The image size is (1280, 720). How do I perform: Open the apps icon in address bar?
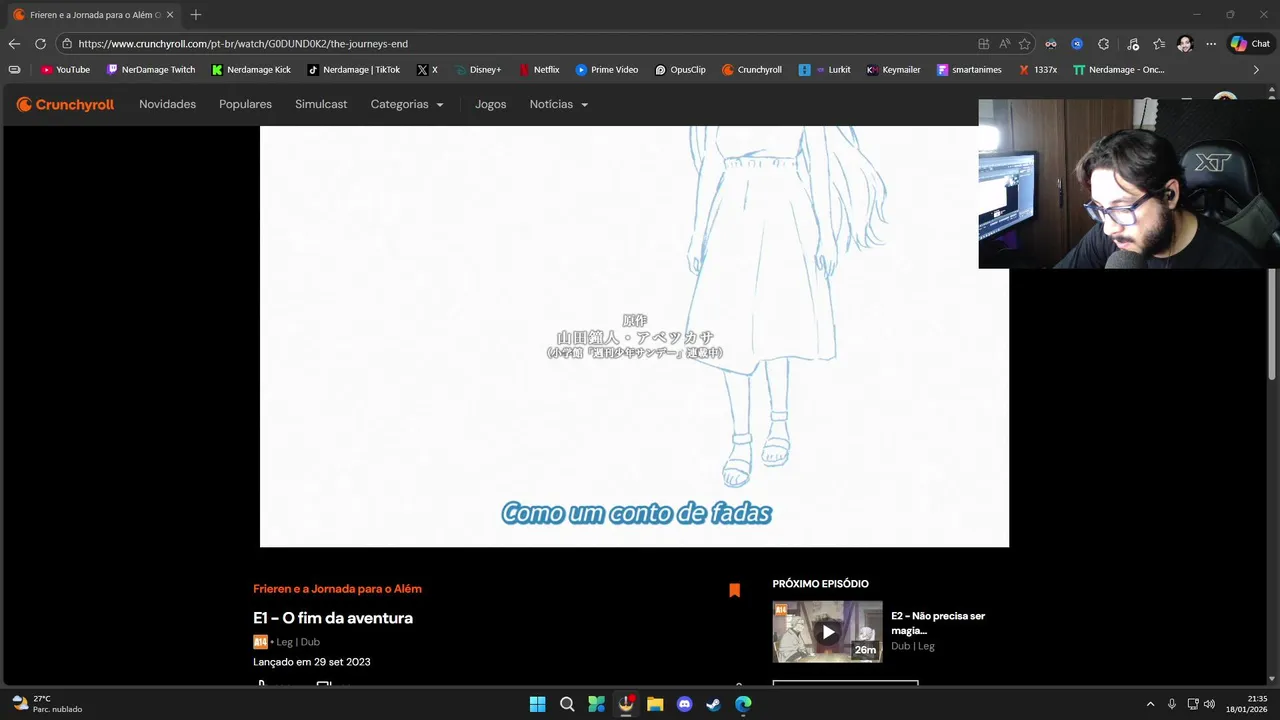[984, 44]
